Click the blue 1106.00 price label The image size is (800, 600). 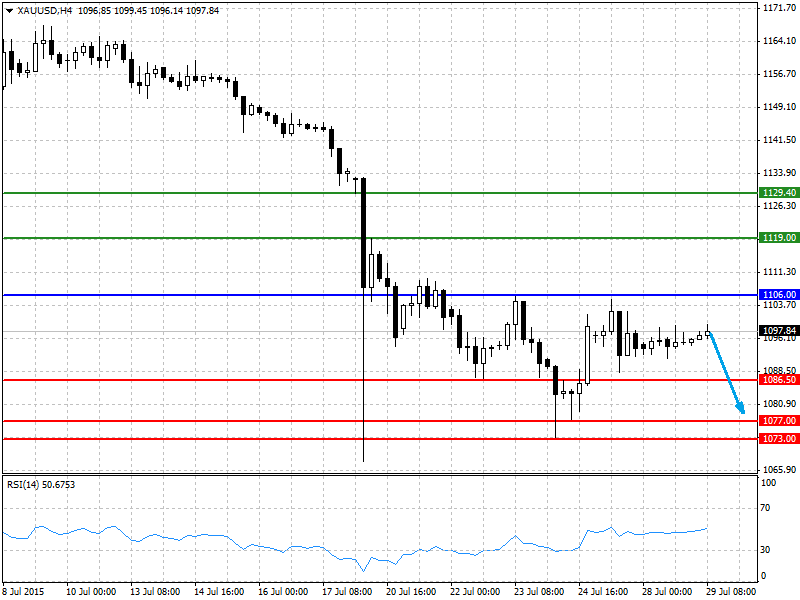[779, 295]
